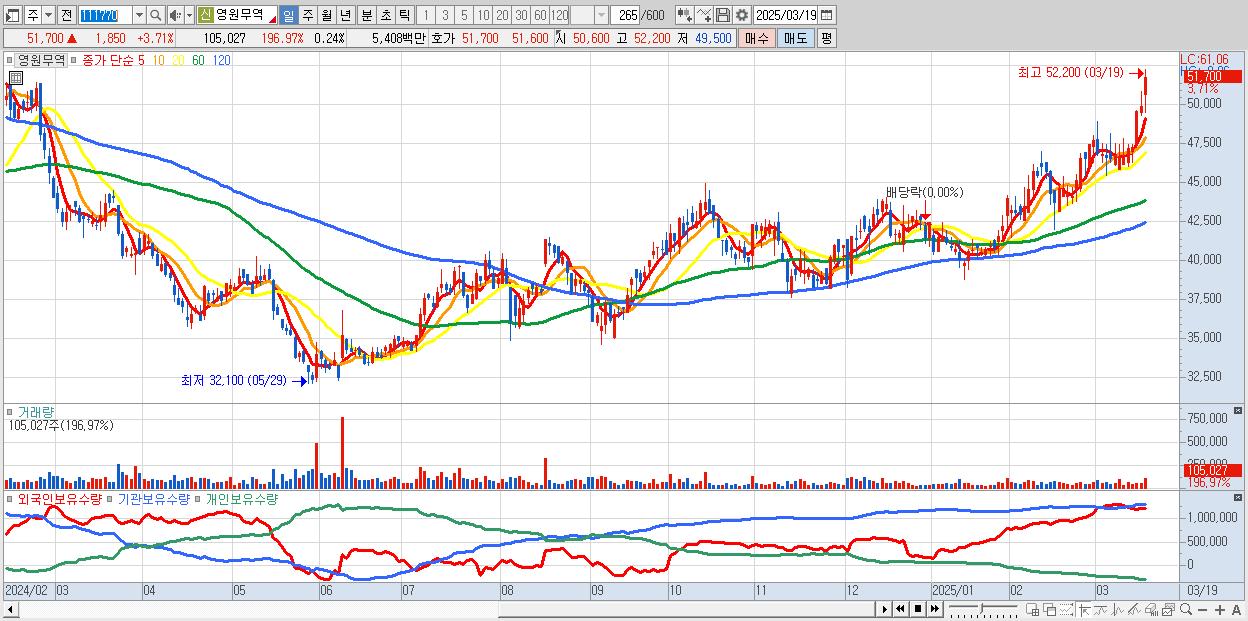This screenshot has height=621, width=1248.
Task: Click the 주 button at top left
Action: pos(33,15)
